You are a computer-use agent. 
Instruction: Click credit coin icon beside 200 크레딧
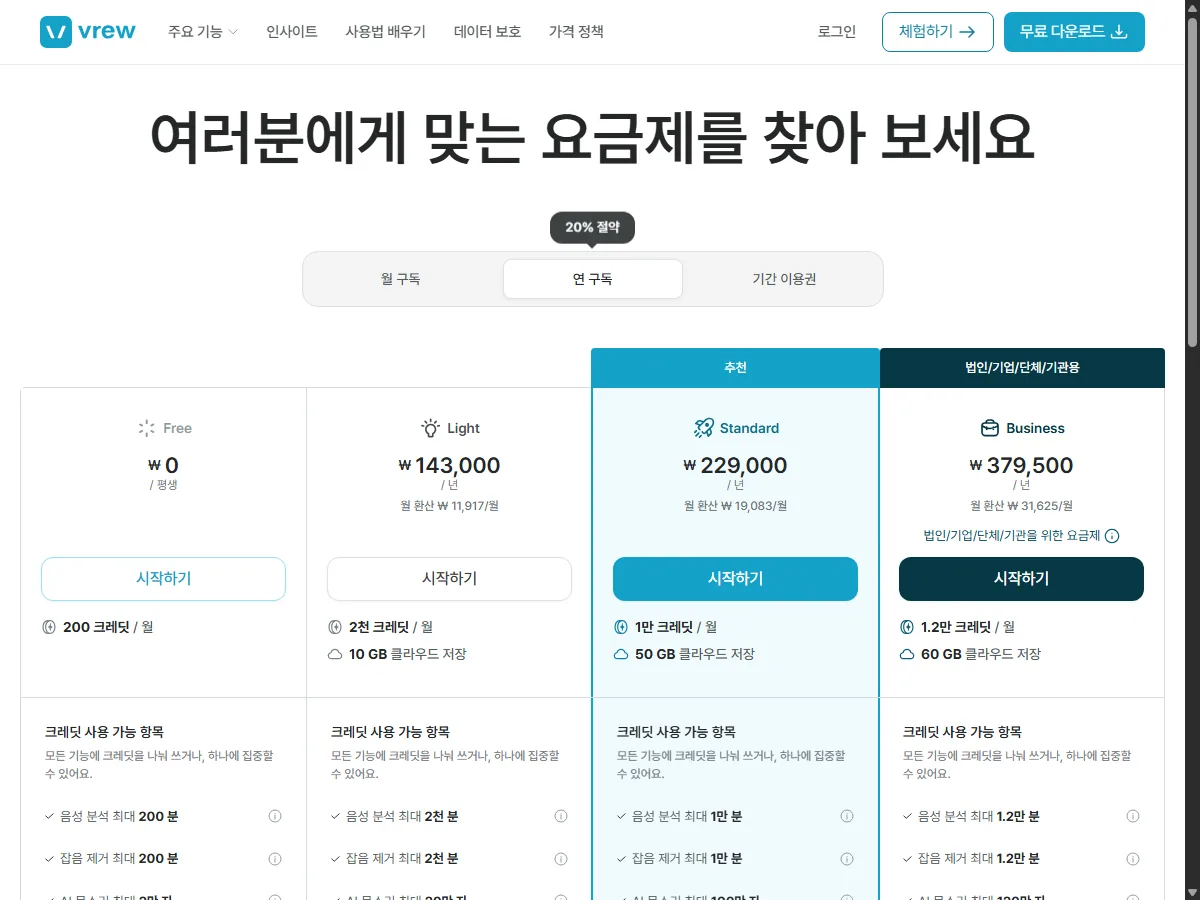coord(50,627)
